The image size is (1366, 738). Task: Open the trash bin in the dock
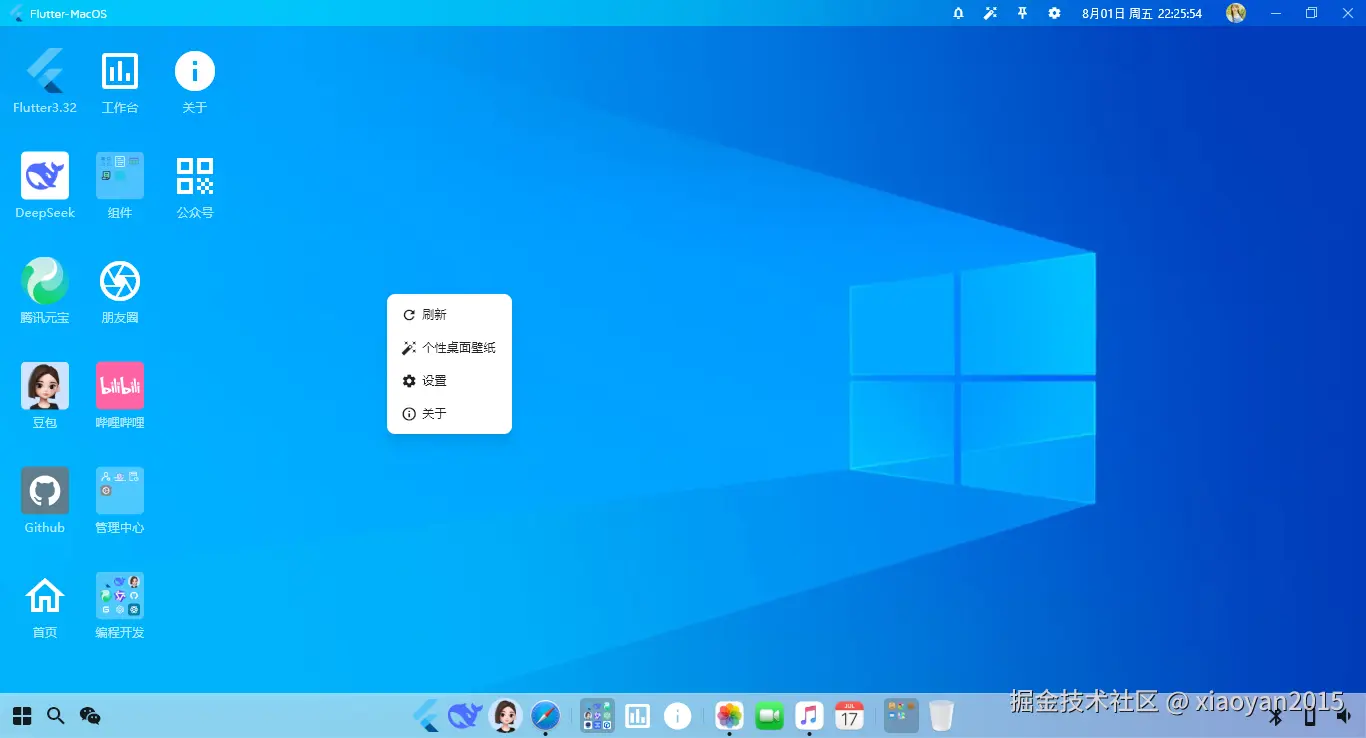pyautogui.click(x=941, y=715)
